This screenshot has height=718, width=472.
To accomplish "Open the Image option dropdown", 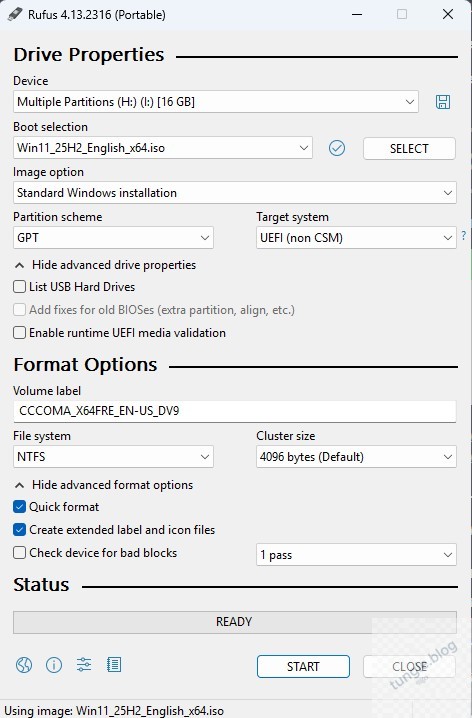I will click(x=235, y=193).
